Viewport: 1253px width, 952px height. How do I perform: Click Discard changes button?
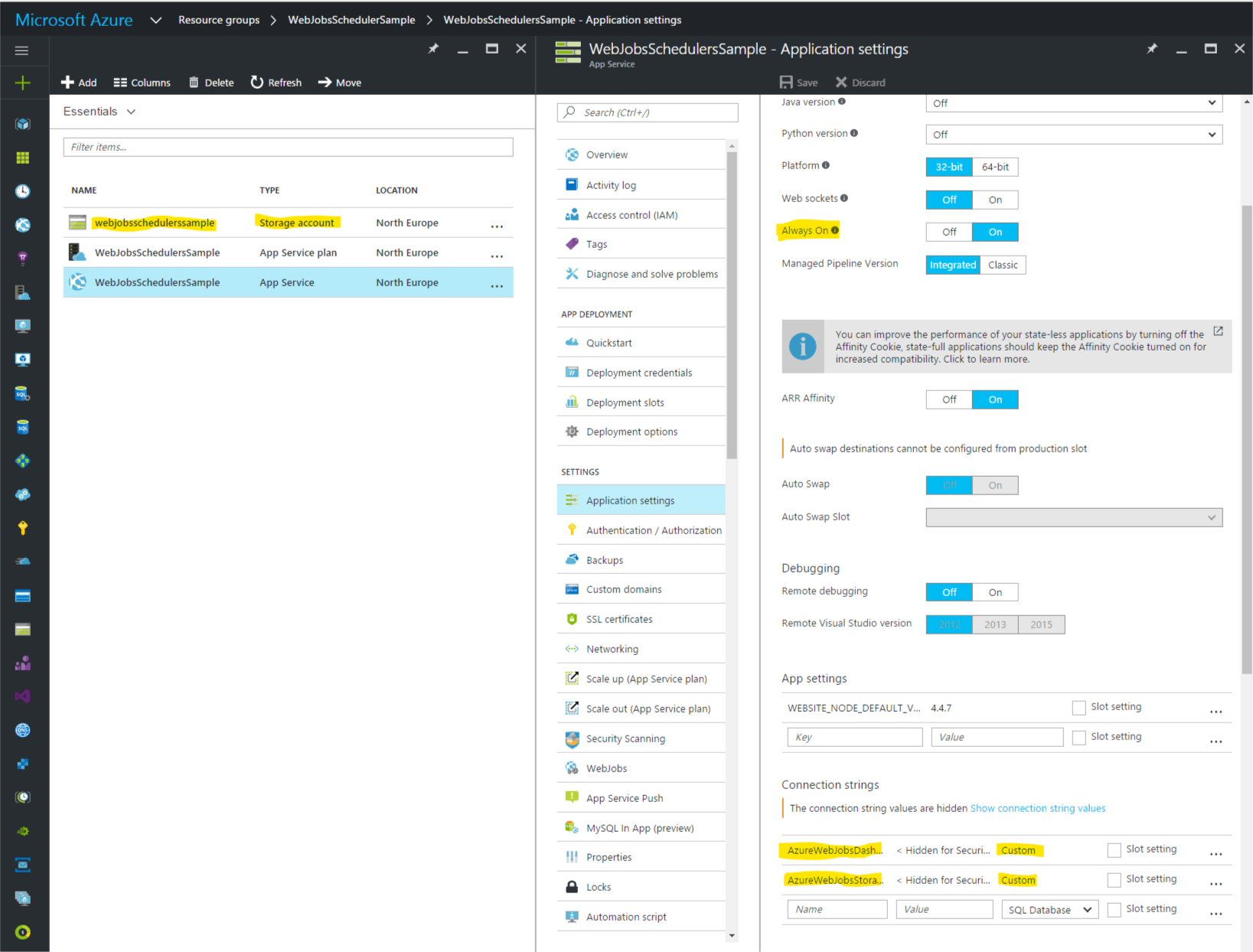(860, 83)
